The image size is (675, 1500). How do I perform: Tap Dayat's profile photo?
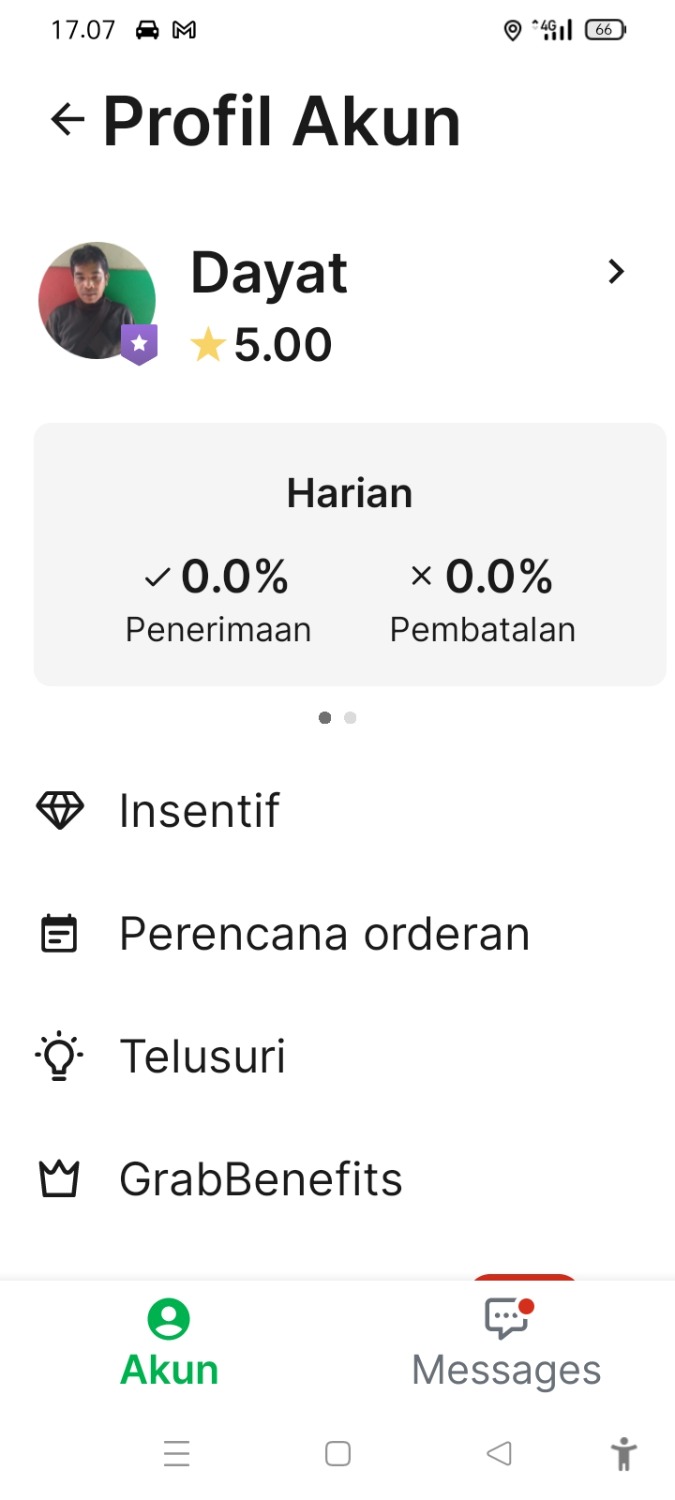pos(97,300)
